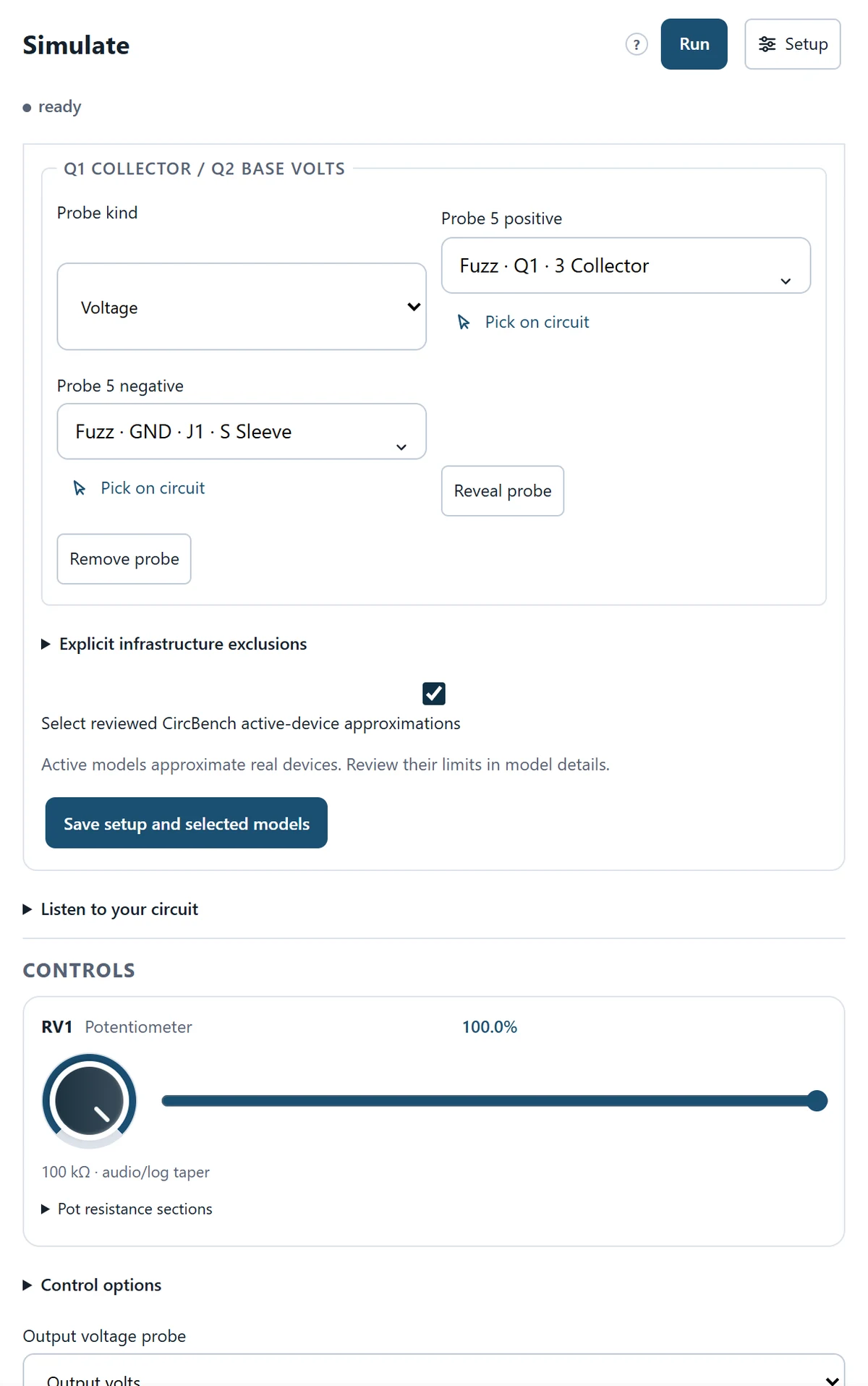868x1386 pixels.
Task: Expand Explicit infrastructure exclusions
Action: (174, 644)
